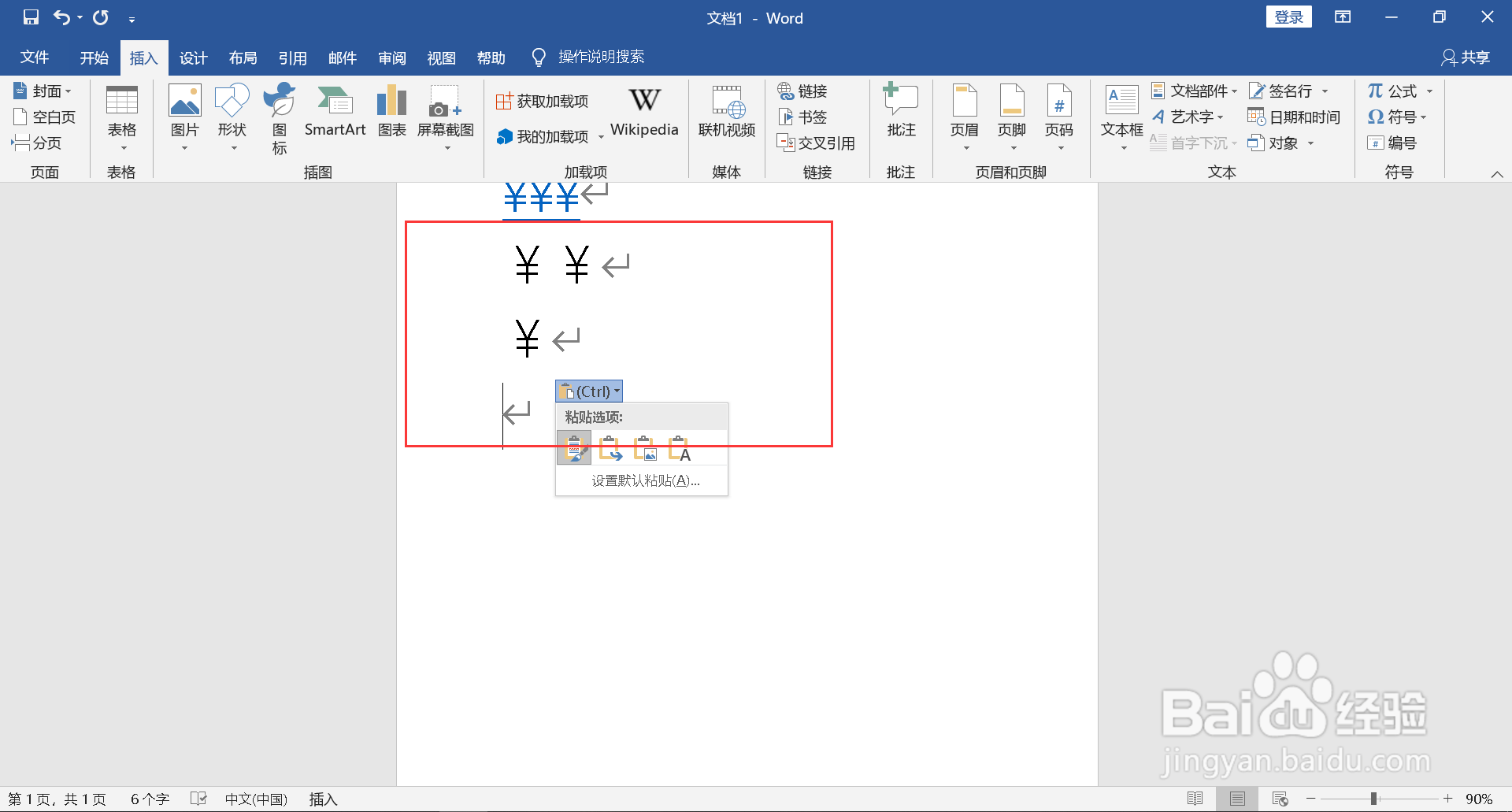Add a bookmark with the 书签 icon
The height and width of the screenshot is (812, 1512).
[805, 117]
